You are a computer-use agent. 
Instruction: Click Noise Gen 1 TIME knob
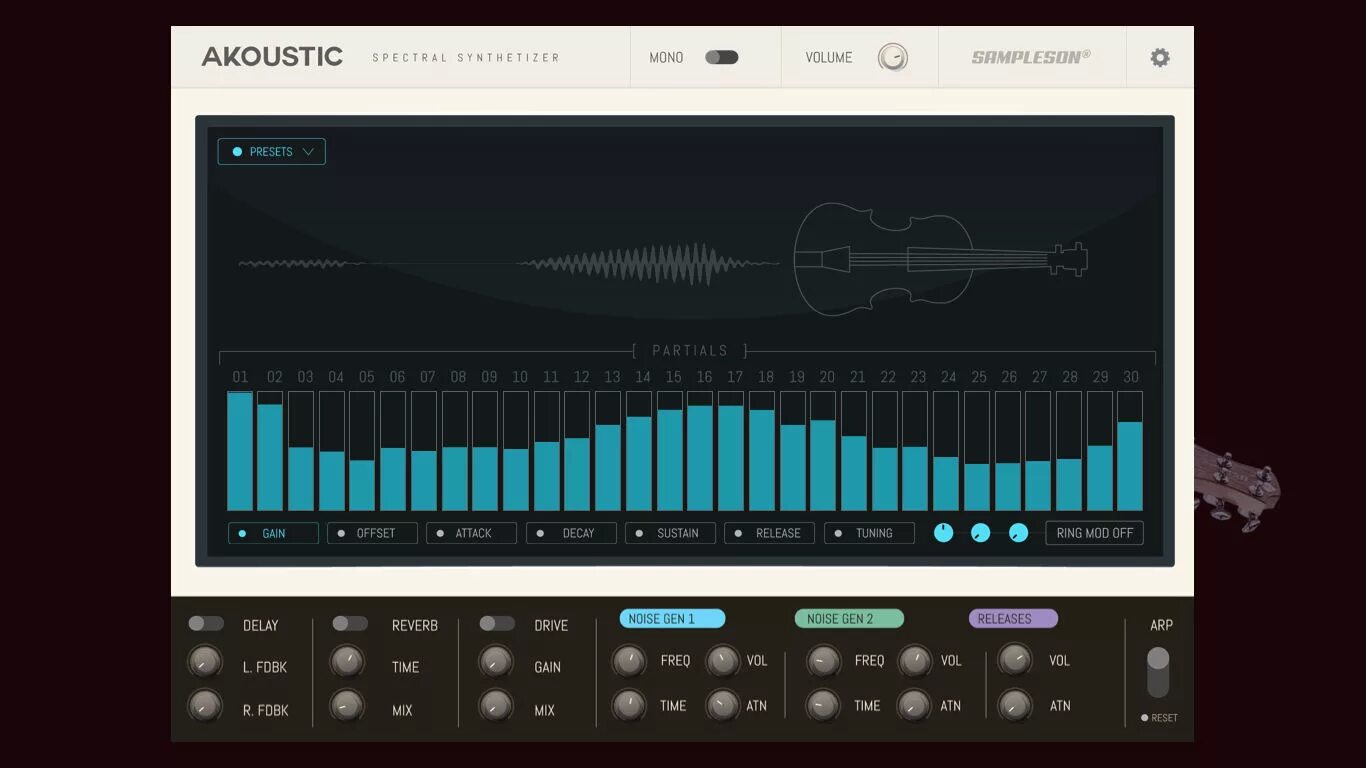pos(629,705)
